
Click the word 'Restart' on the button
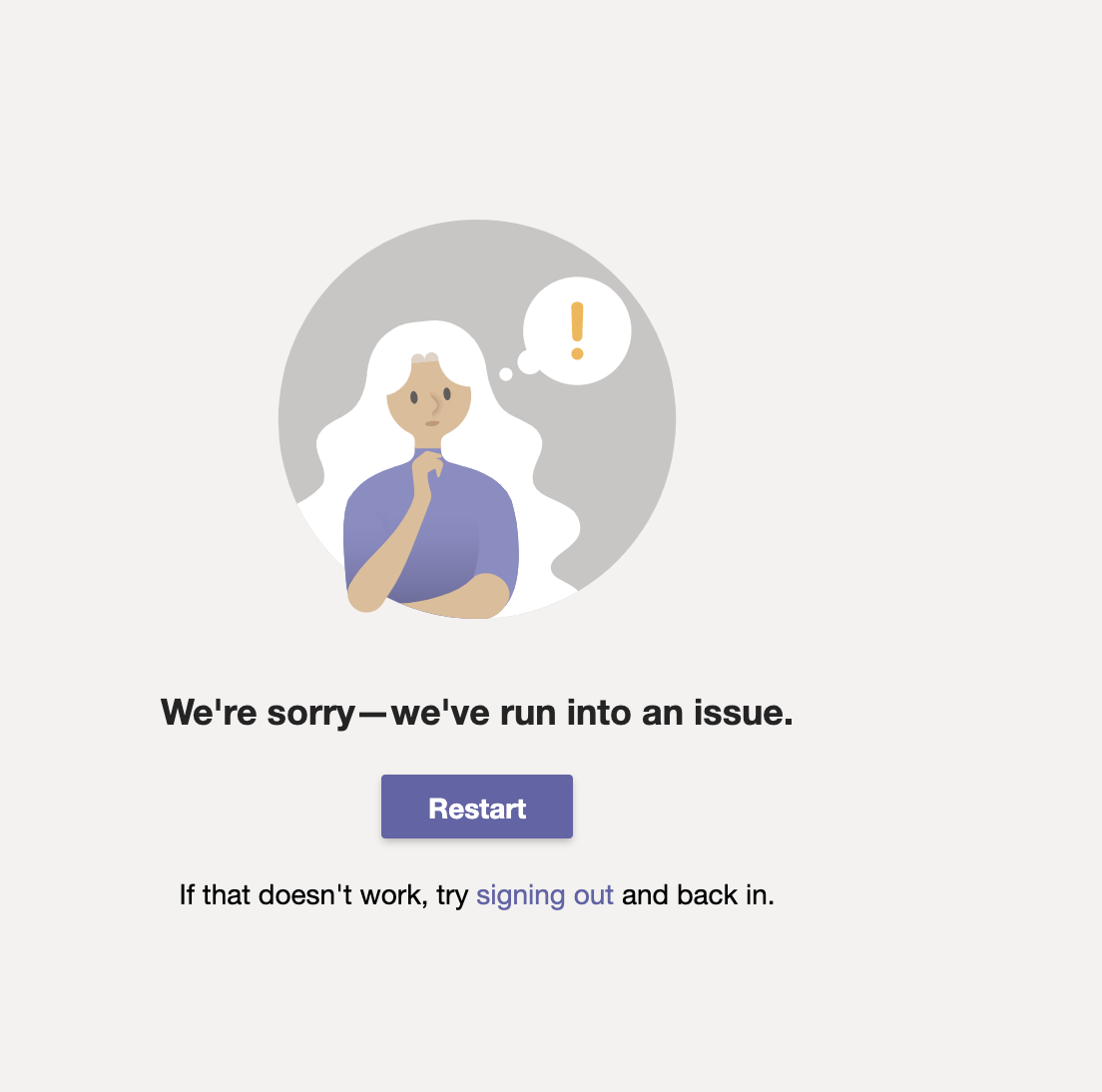coord(477,809)
